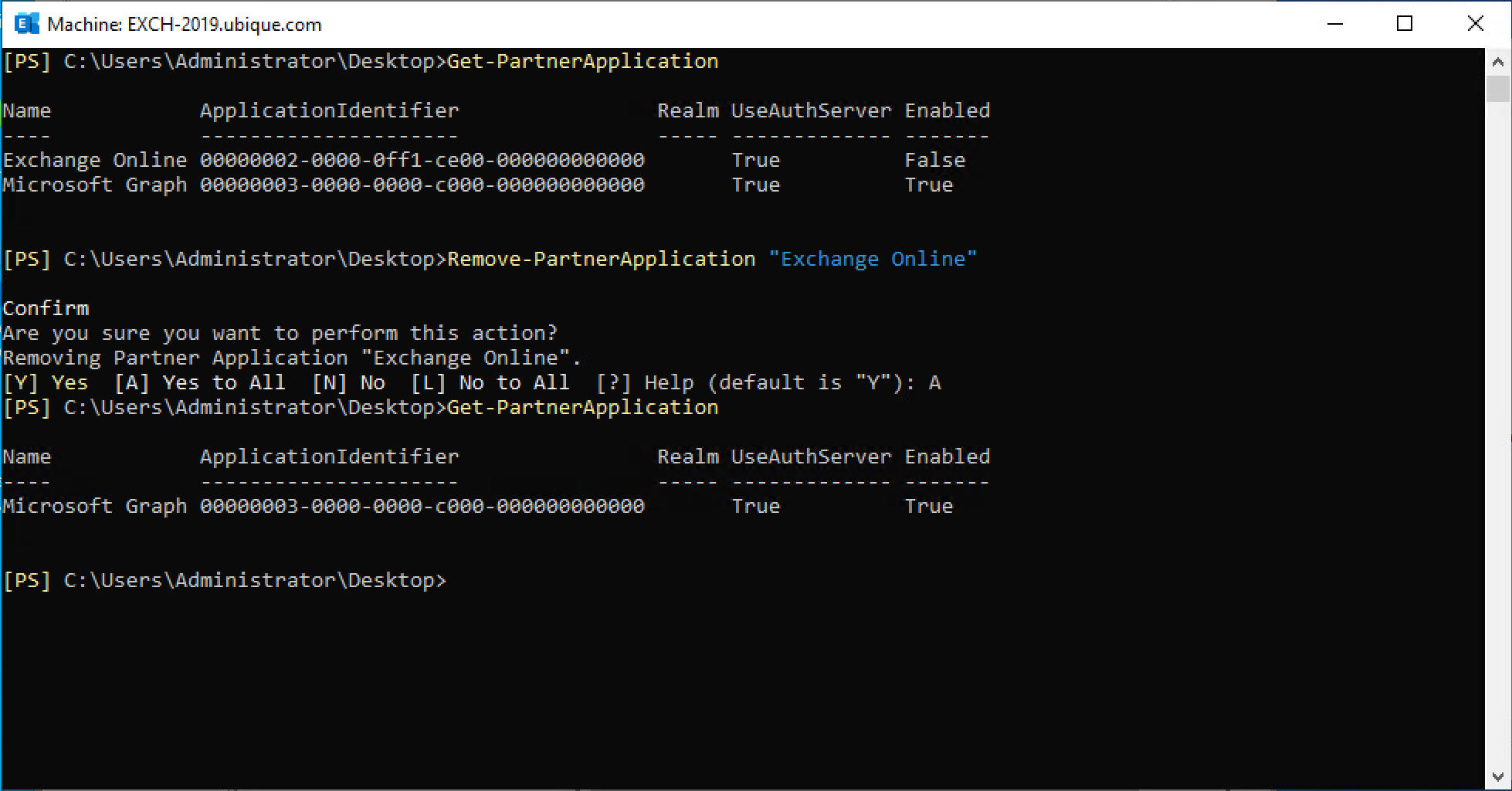Click the [A] Yes to All option text

tap(200, 383)
